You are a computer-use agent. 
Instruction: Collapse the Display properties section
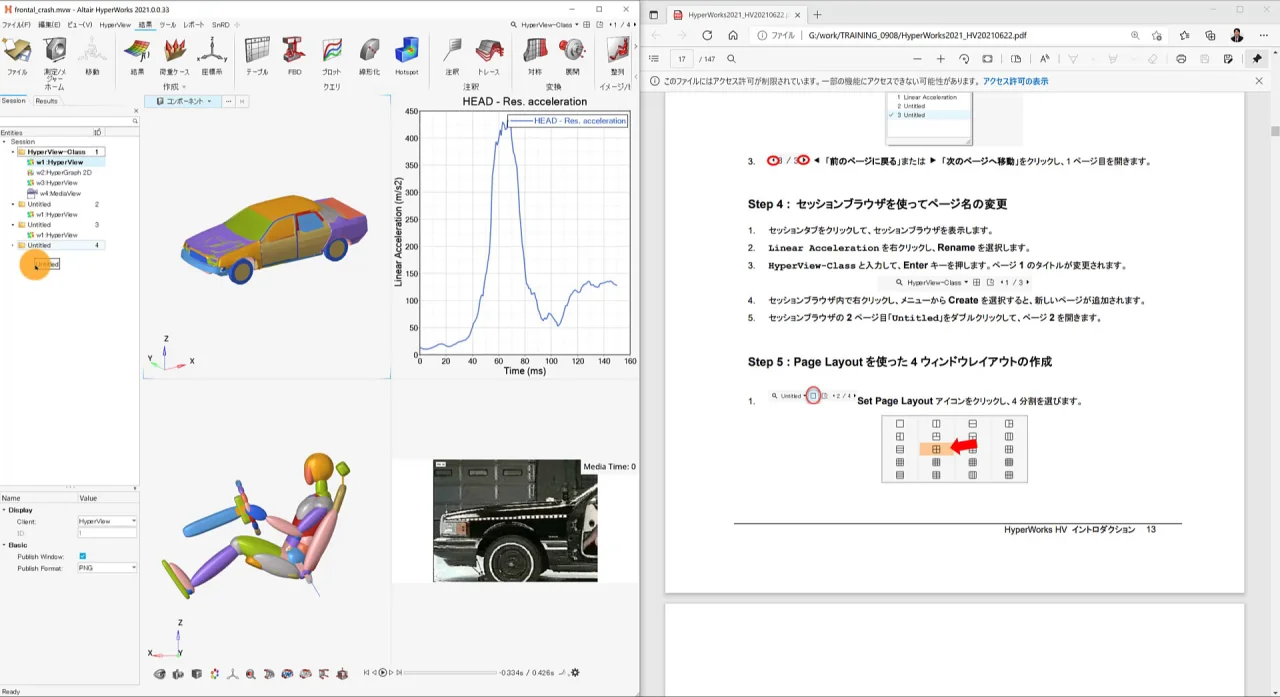pos(4,510)
